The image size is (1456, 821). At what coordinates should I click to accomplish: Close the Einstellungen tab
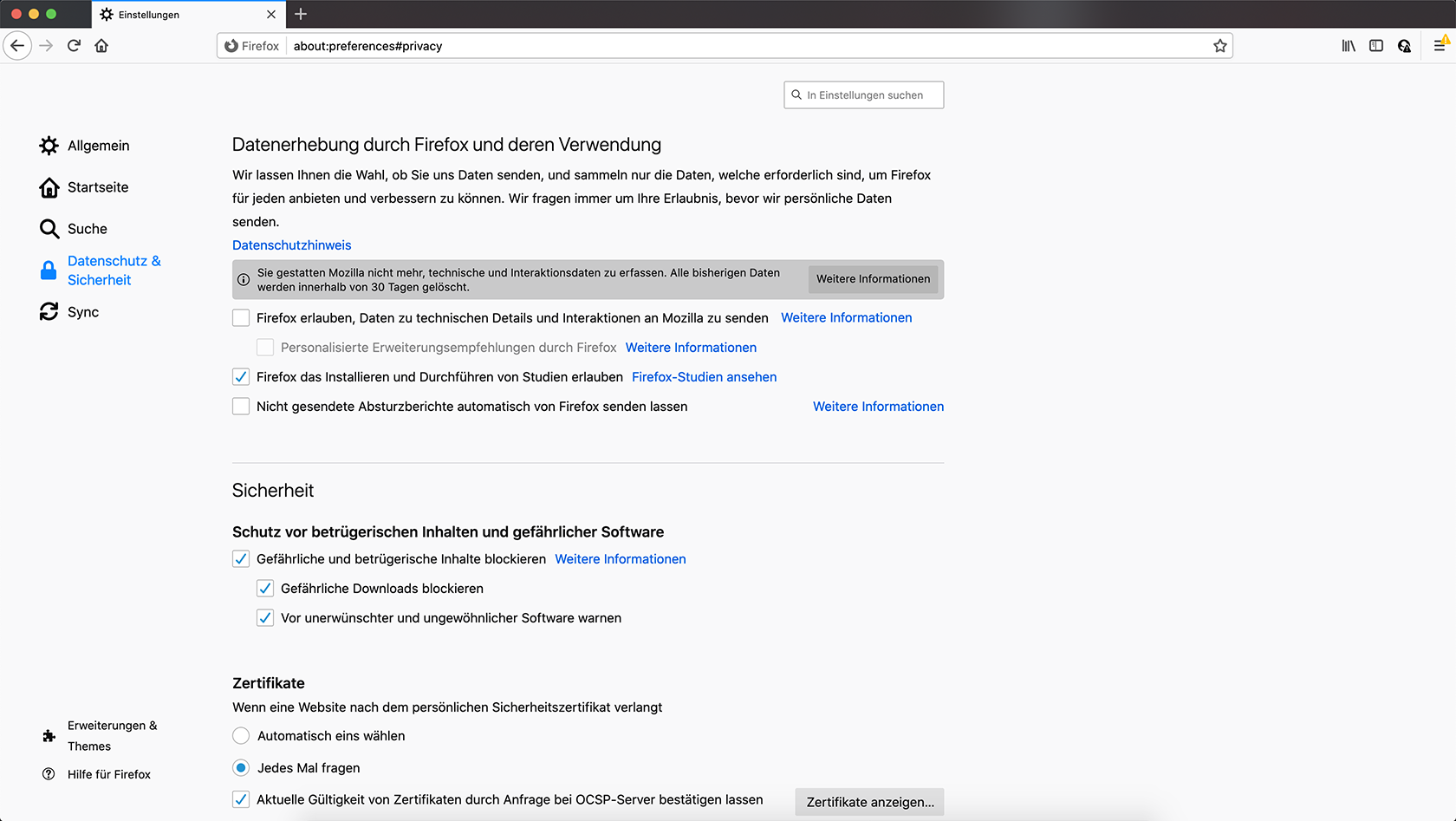271,15
